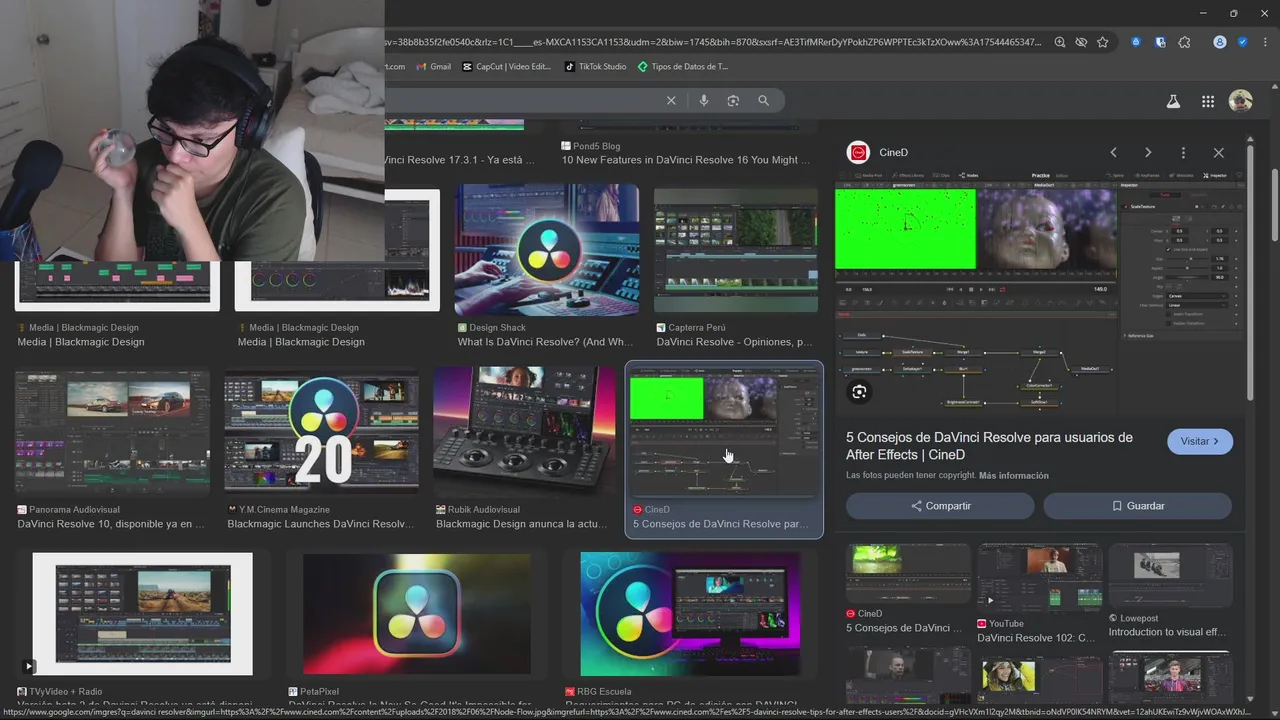
Task: Click 'DaVinci Resolve - Opiniones' result title
Action: 734,342
